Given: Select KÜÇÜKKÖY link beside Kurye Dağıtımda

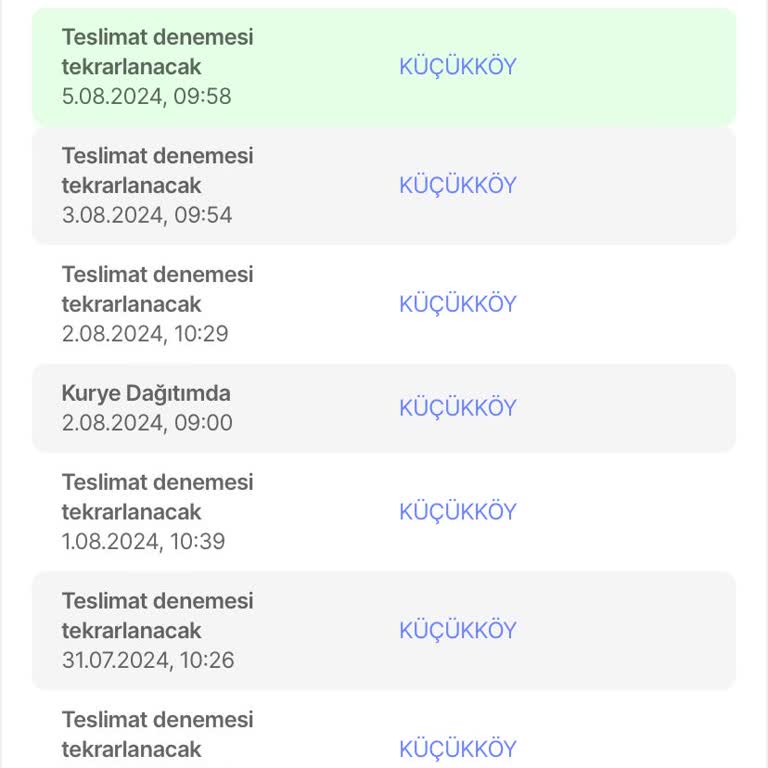Looking at the screenshot, I should 457,408.
